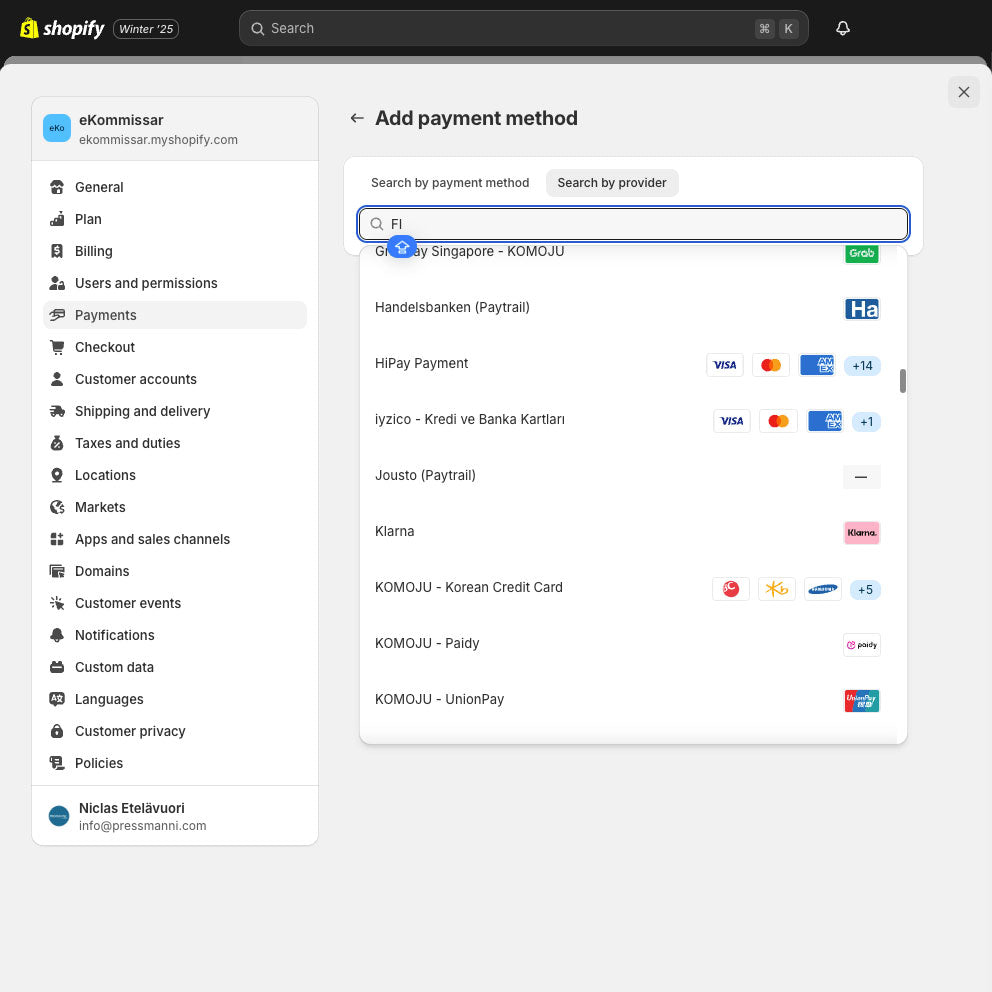Click the UnionPay logo icon

click(861, 700)
